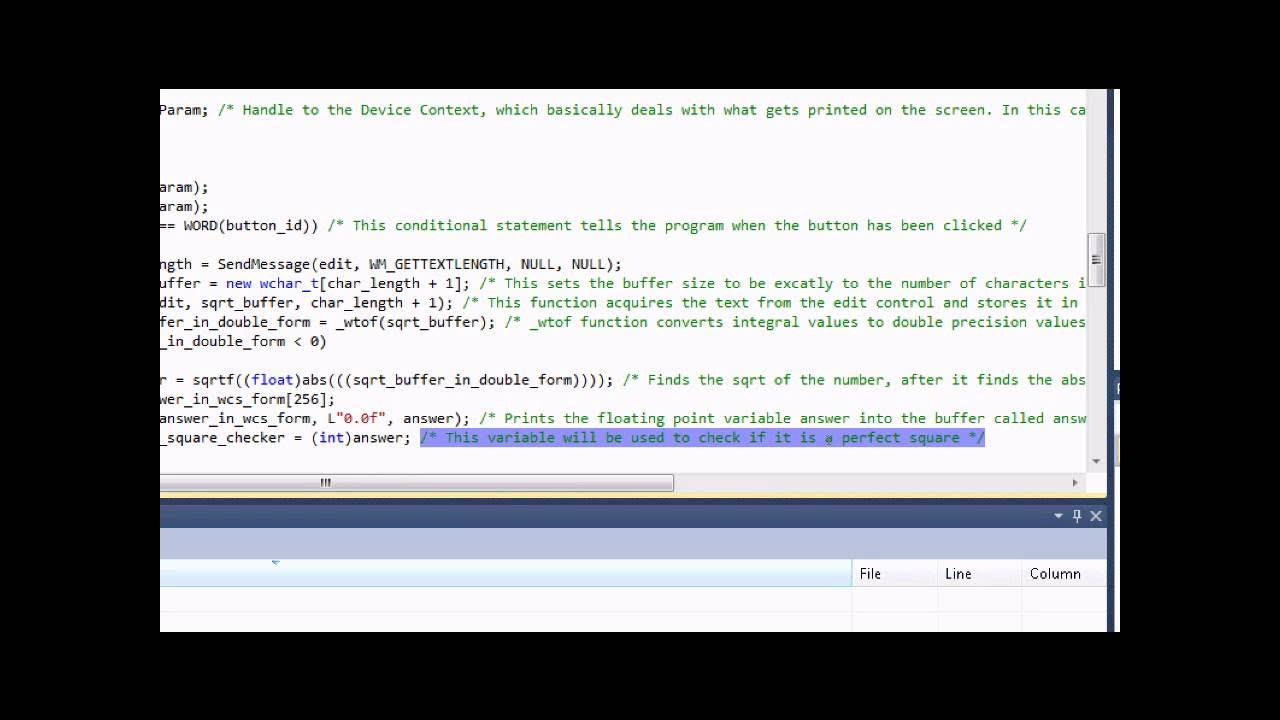This screenshot has width=1280, height=720.
Task: Click the highlighted header with the sort arrow
Action: pyautogui.click(x=506, y=574)
